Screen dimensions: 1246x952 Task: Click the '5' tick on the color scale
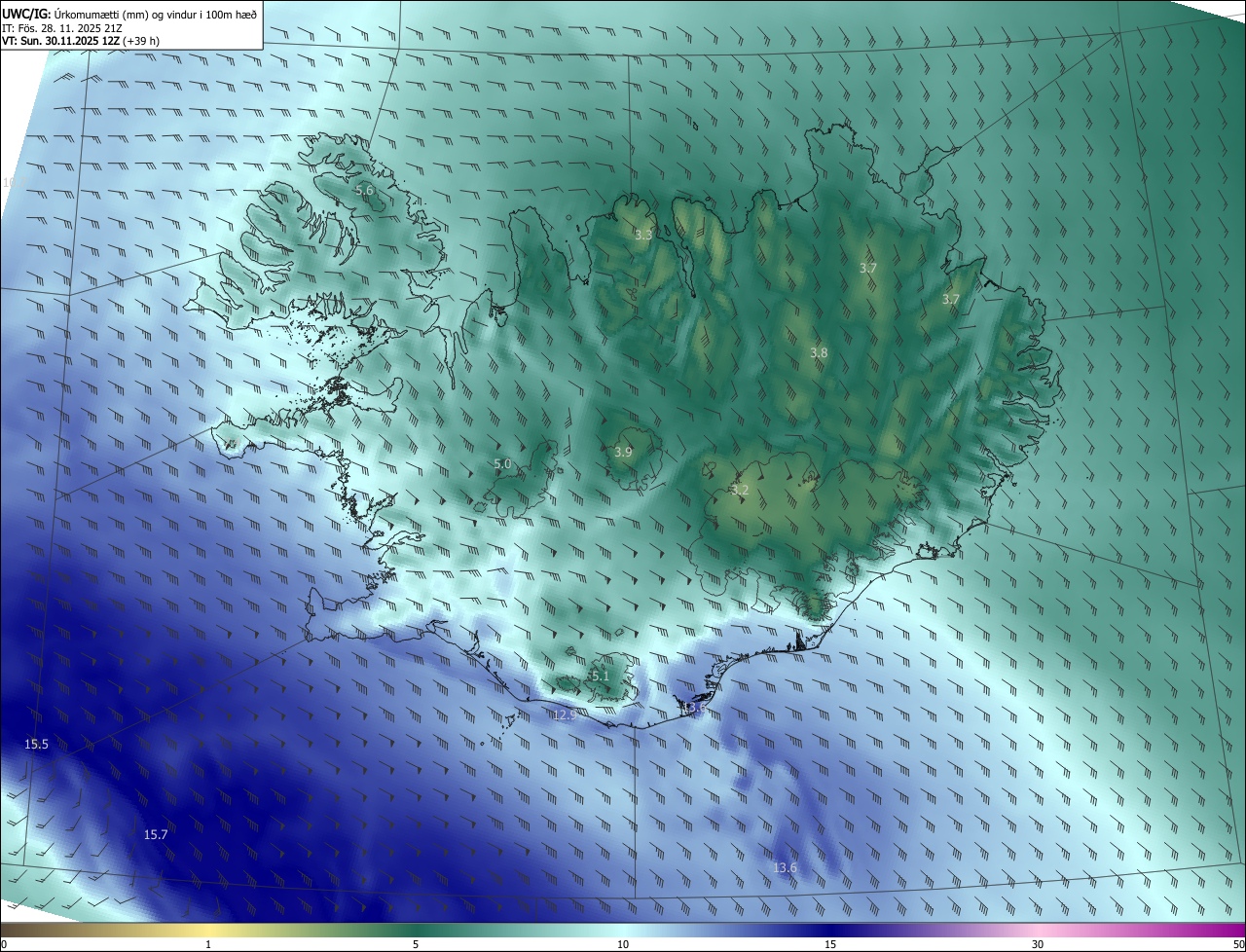click(416, 944)
